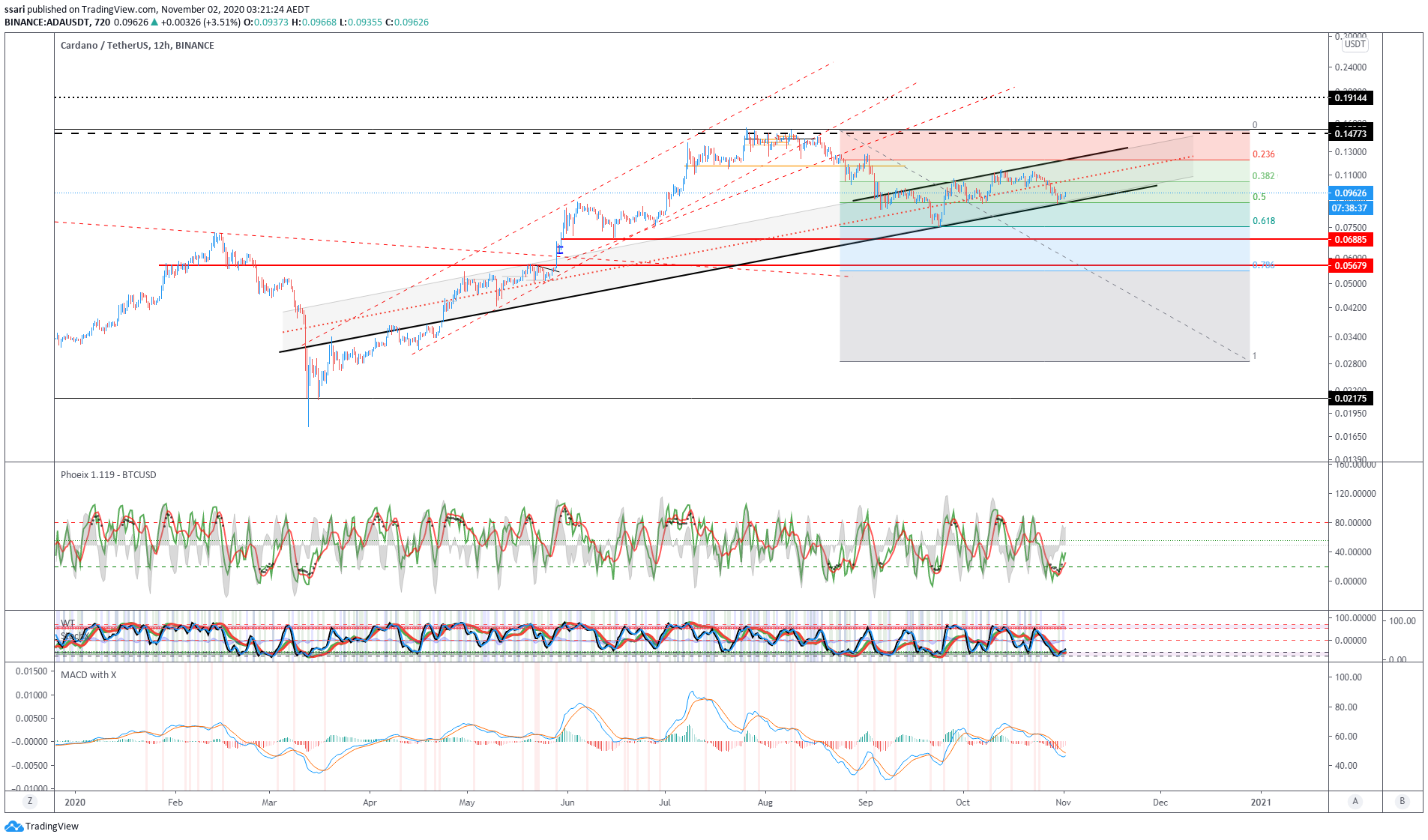Click the red 0.05679 price label

click(x=1351, y=266)
